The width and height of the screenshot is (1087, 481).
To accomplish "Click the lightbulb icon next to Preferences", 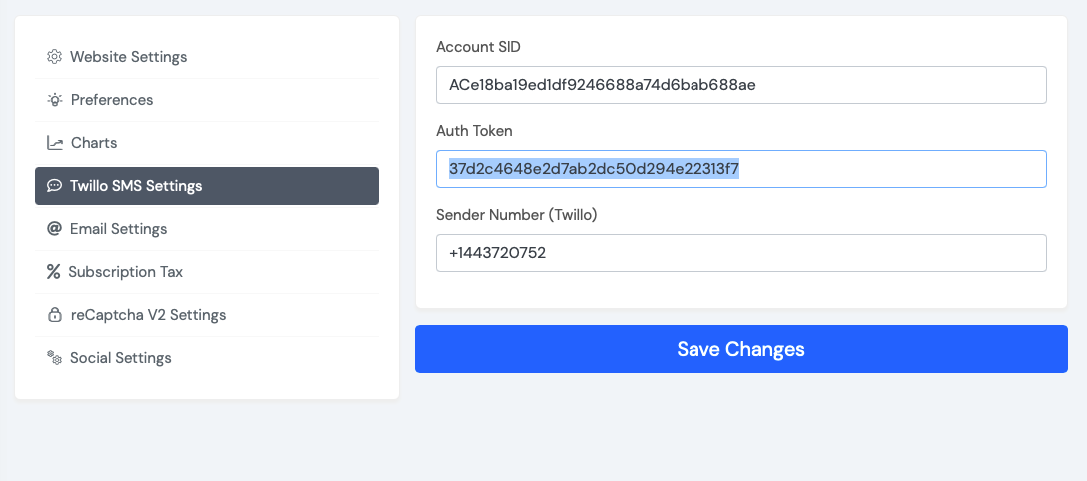I will (55, 100).
